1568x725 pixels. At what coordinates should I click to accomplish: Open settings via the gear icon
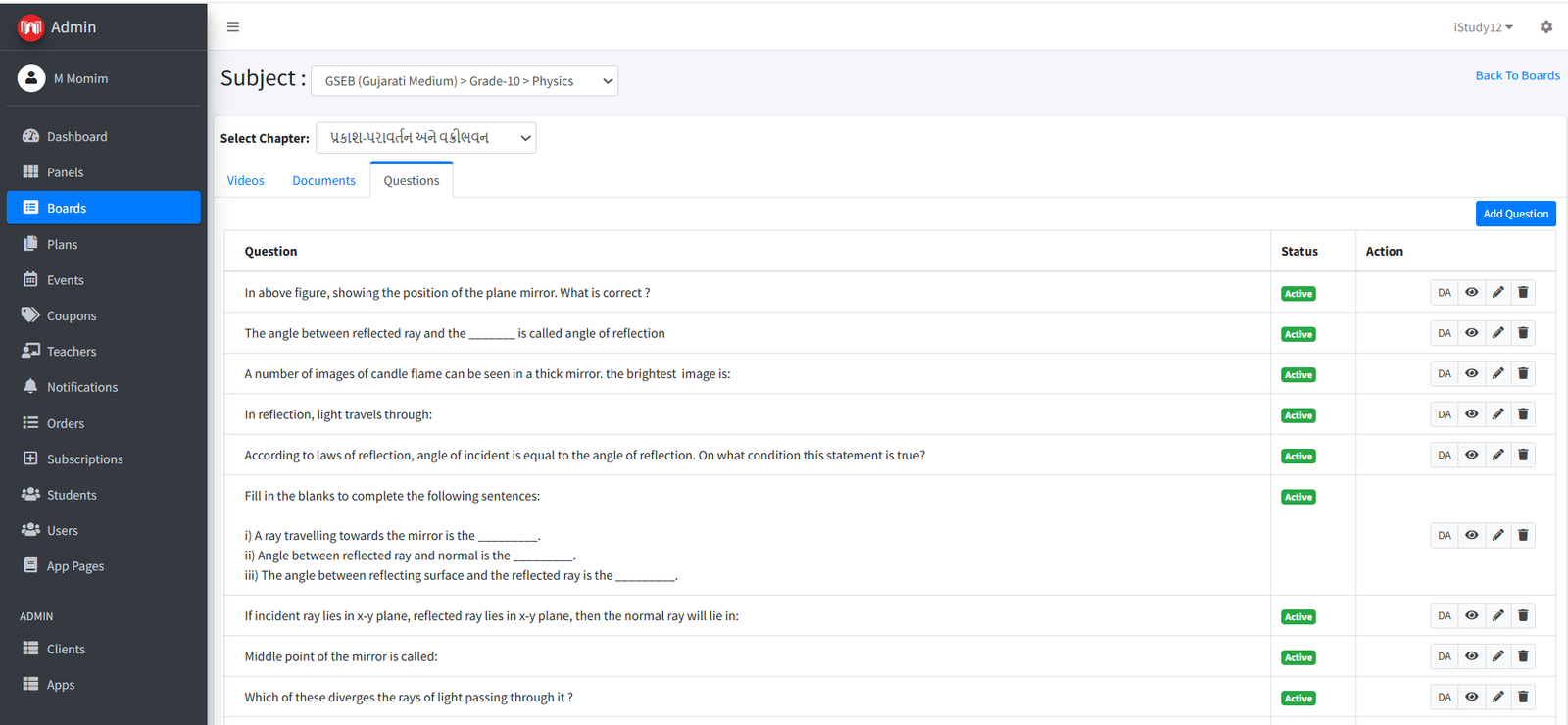(1545, 27)
